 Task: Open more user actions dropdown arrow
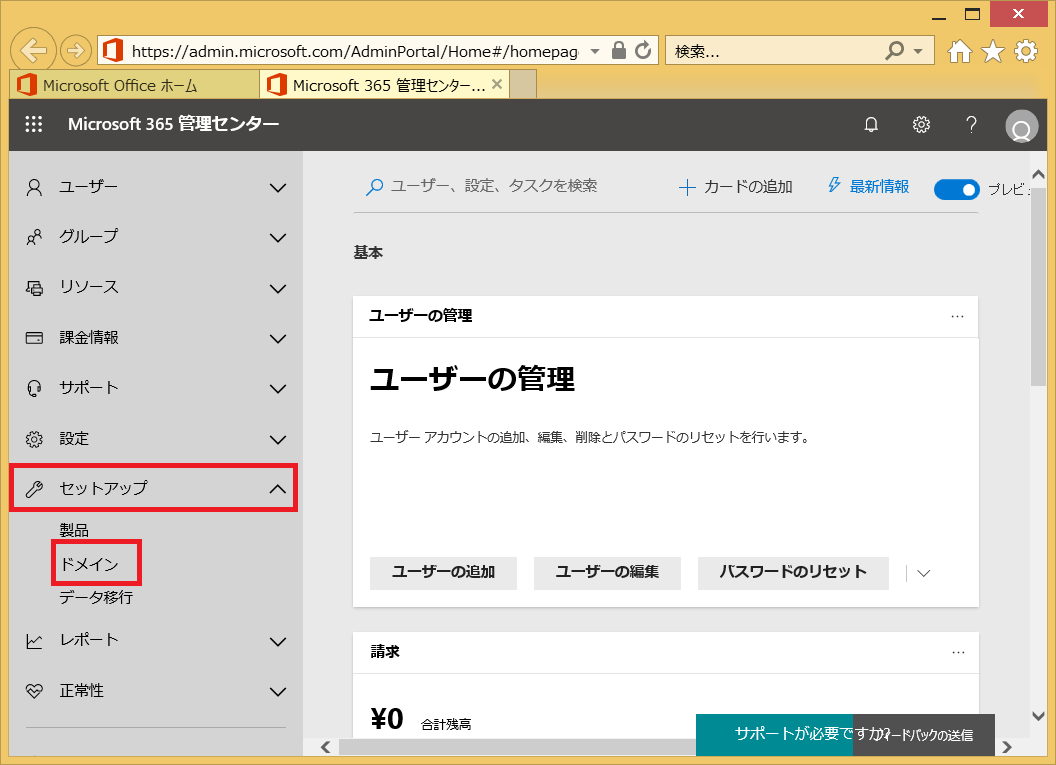coord(923,574)
